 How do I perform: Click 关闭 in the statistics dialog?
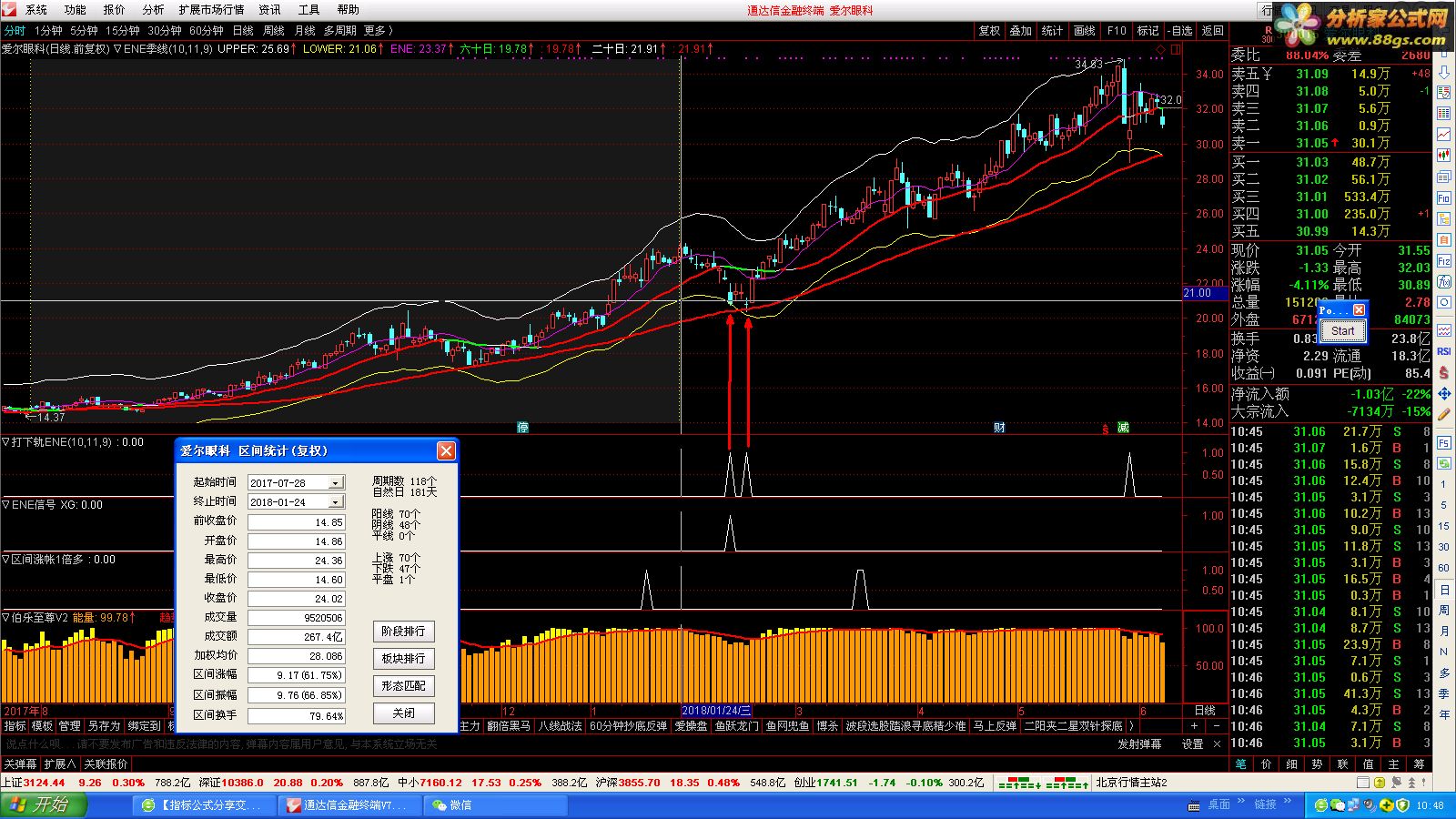click(x=403, y=713)
